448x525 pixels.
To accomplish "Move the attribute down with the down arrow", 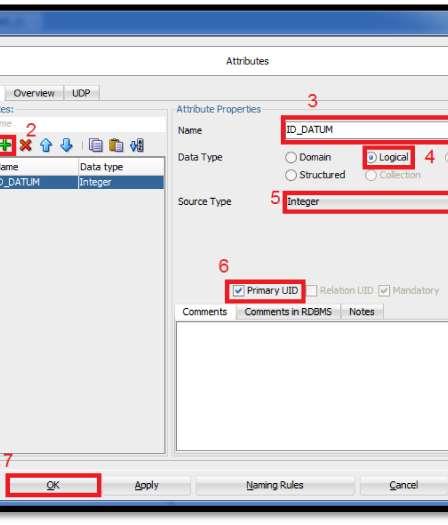I will coord(66,145).
